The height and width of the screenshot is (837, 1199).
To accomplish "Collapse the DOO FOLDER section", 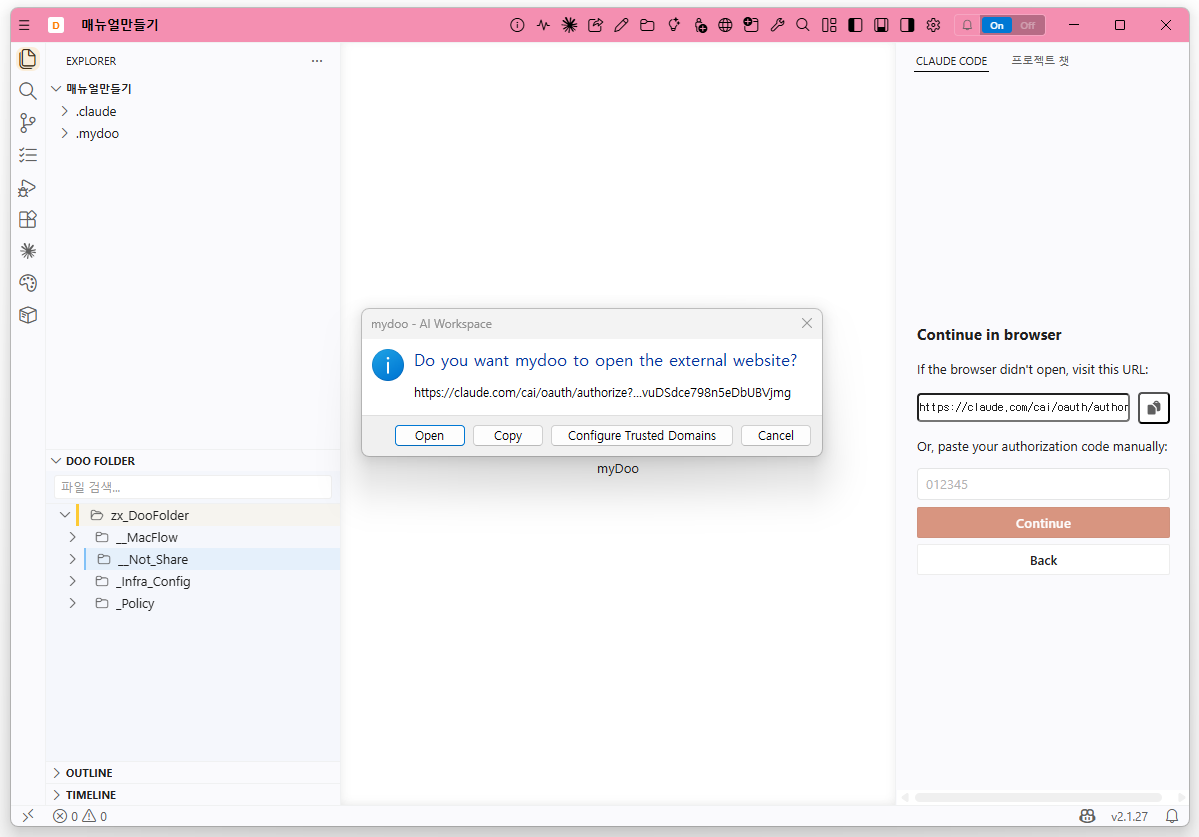I will (56, 461).
